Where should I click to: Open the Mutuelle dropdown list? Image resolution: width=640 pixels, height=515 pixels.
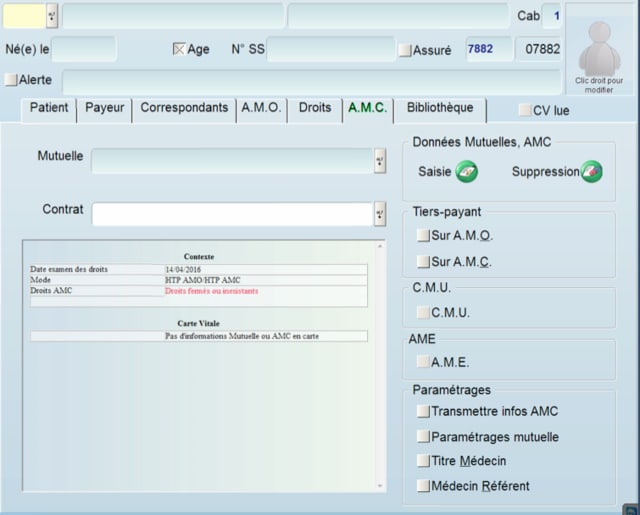(x=380, y=160)
